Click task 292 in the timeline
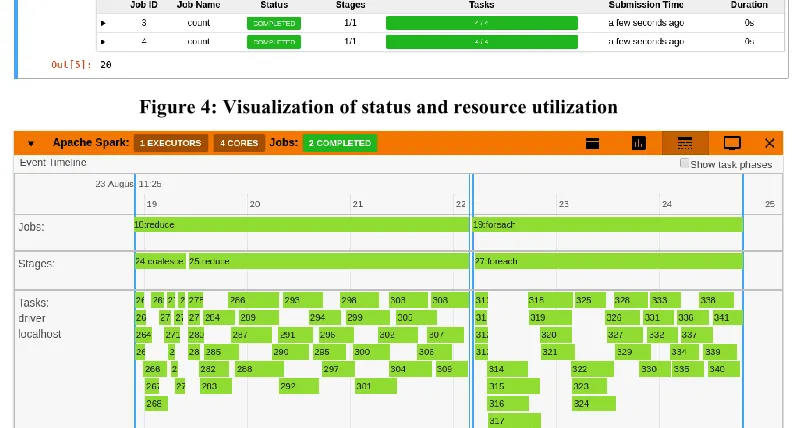 tap(299, 386)
